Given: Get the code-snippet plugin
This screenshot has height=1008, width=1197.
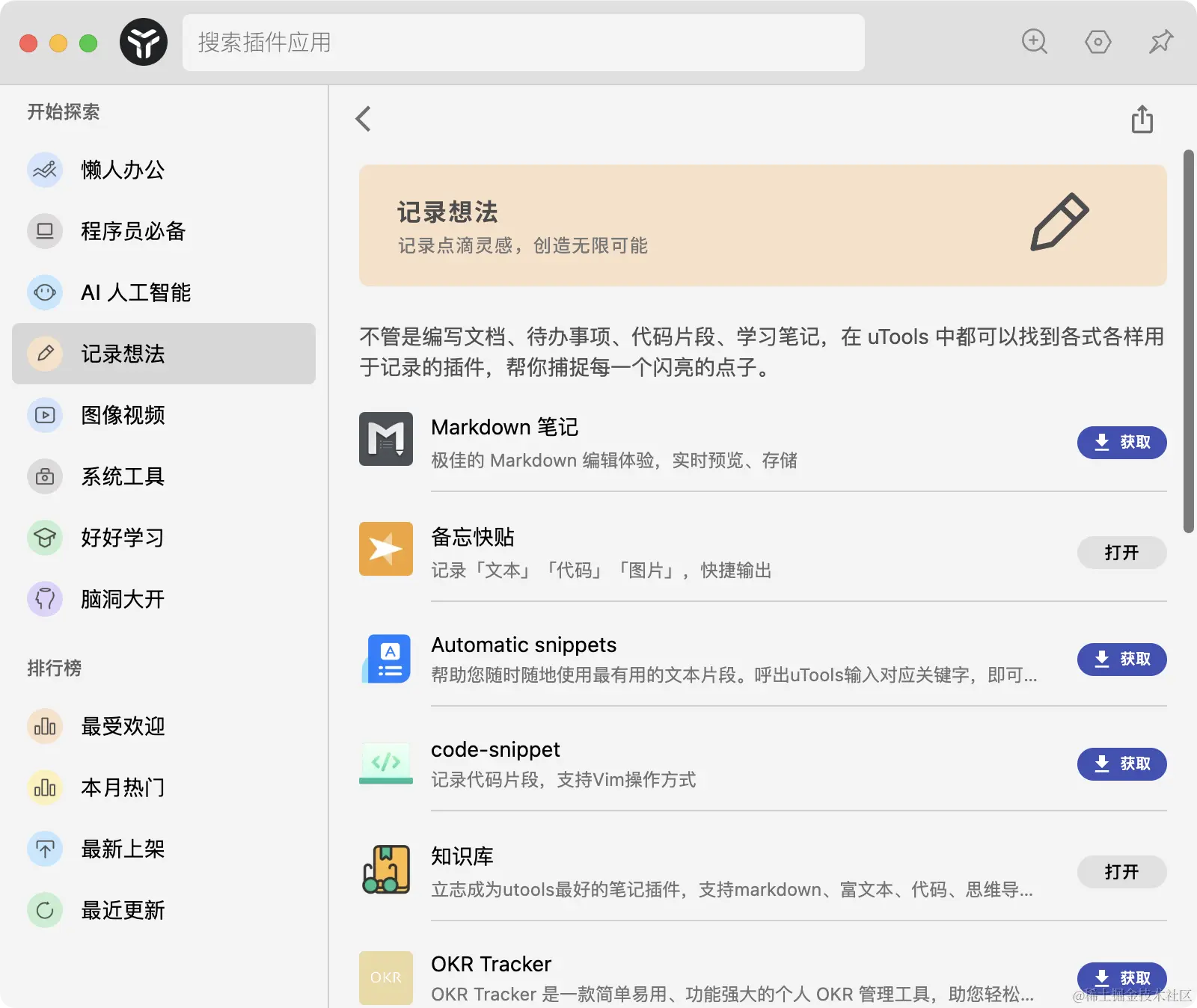Looking at the screenshot, I should click(x=1122, y=764).
